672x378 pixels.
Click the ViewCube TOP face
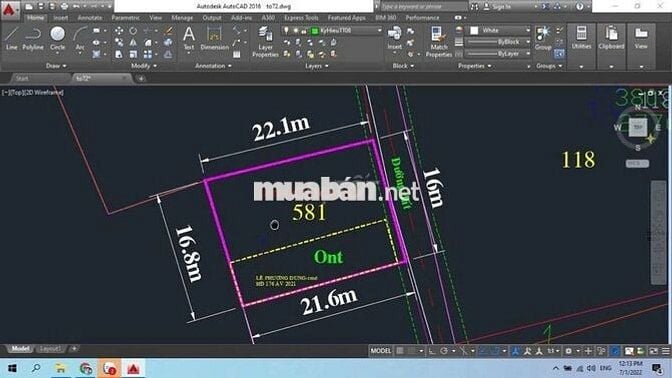638,127
